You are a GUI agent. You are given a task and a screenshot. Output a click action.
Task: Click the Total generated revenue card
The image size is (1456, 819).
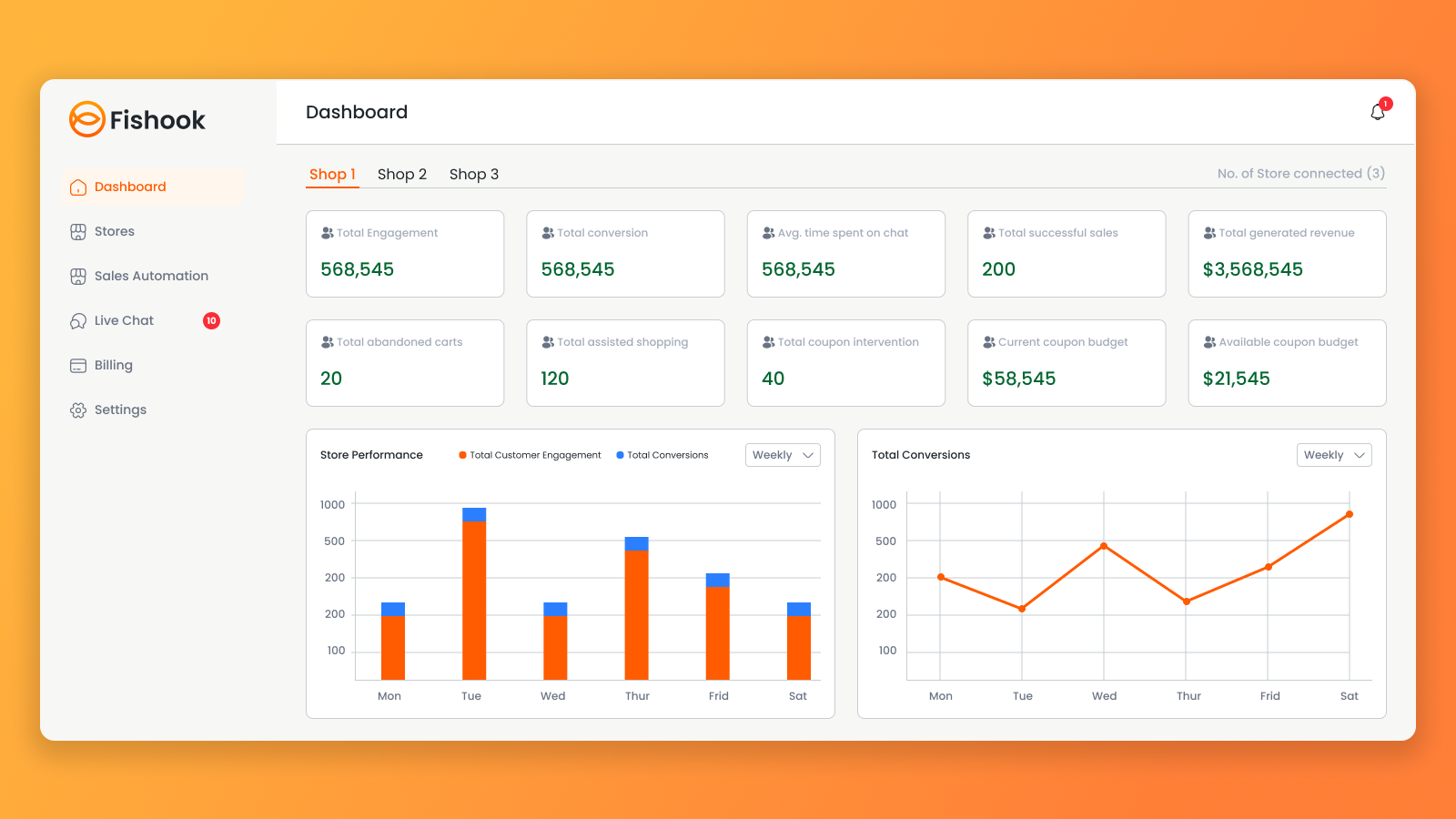click(x=1287, y=254)
